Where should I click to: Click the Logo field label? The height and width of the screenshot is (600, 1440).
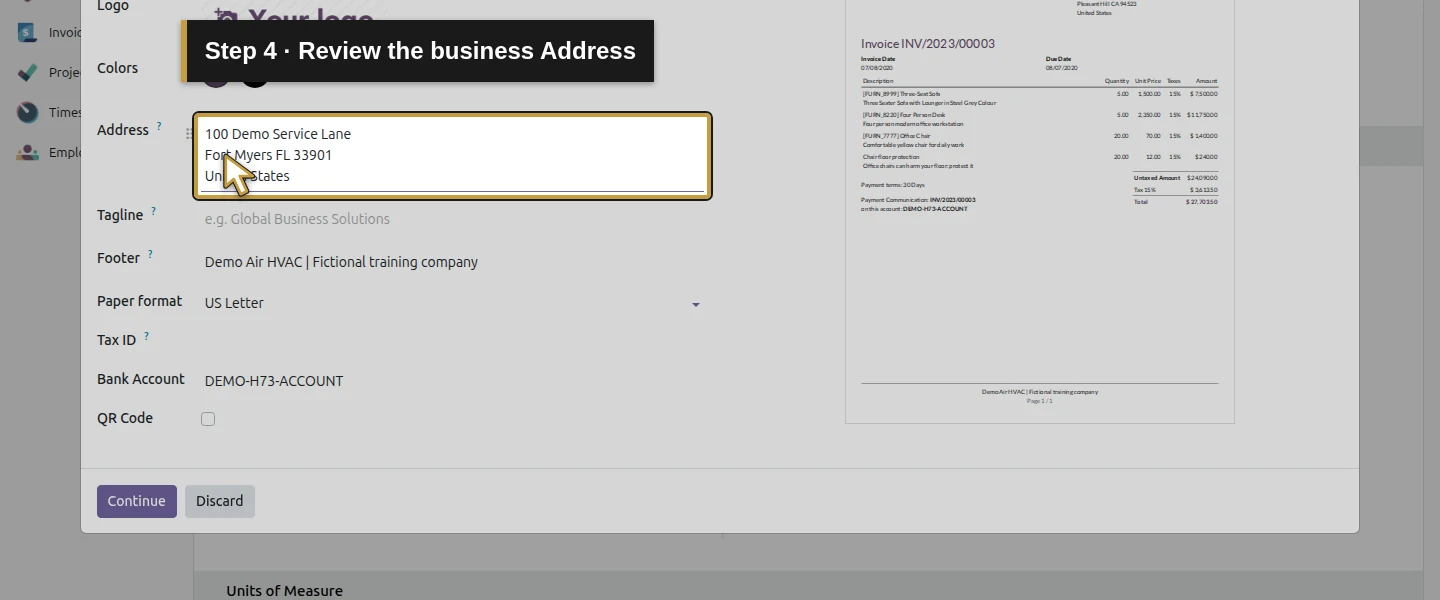pyautogui.click(x=113, y=6)
